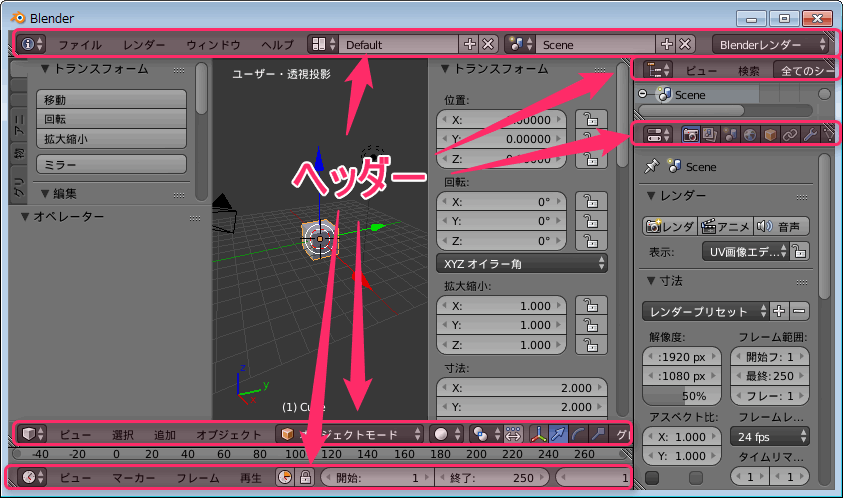Open the XYZ オイラー角 rotation mode dropdown
Screen dimensions: 843x498
pyautogui.click(x=522, y=264)
